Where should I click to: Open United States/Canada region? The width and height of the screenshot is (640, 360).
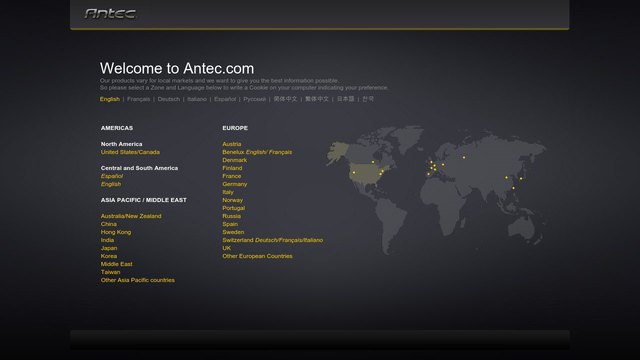coord(130,152)
